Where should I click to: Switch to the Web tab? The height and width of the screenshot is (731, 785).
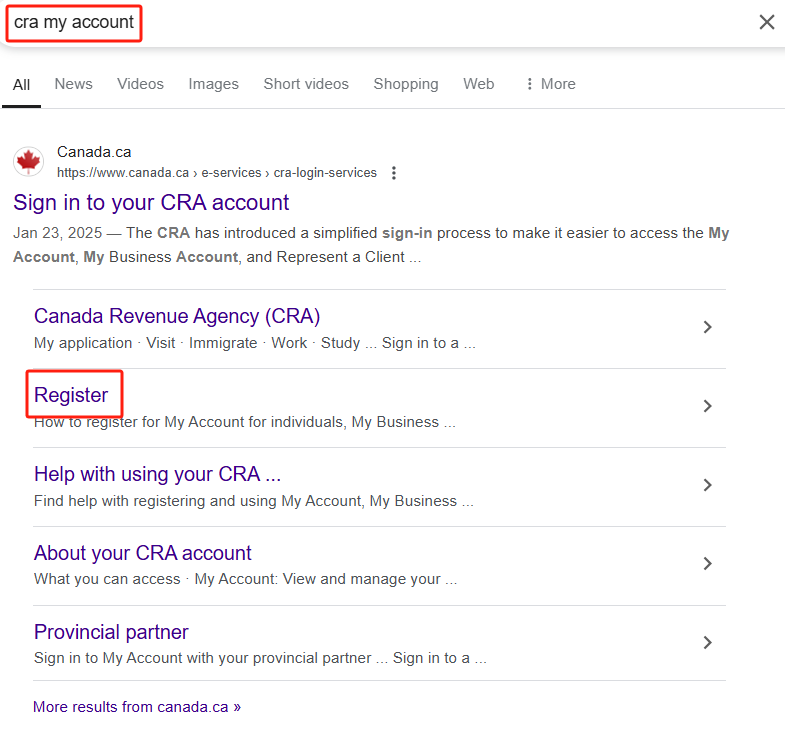click(479, 84)
